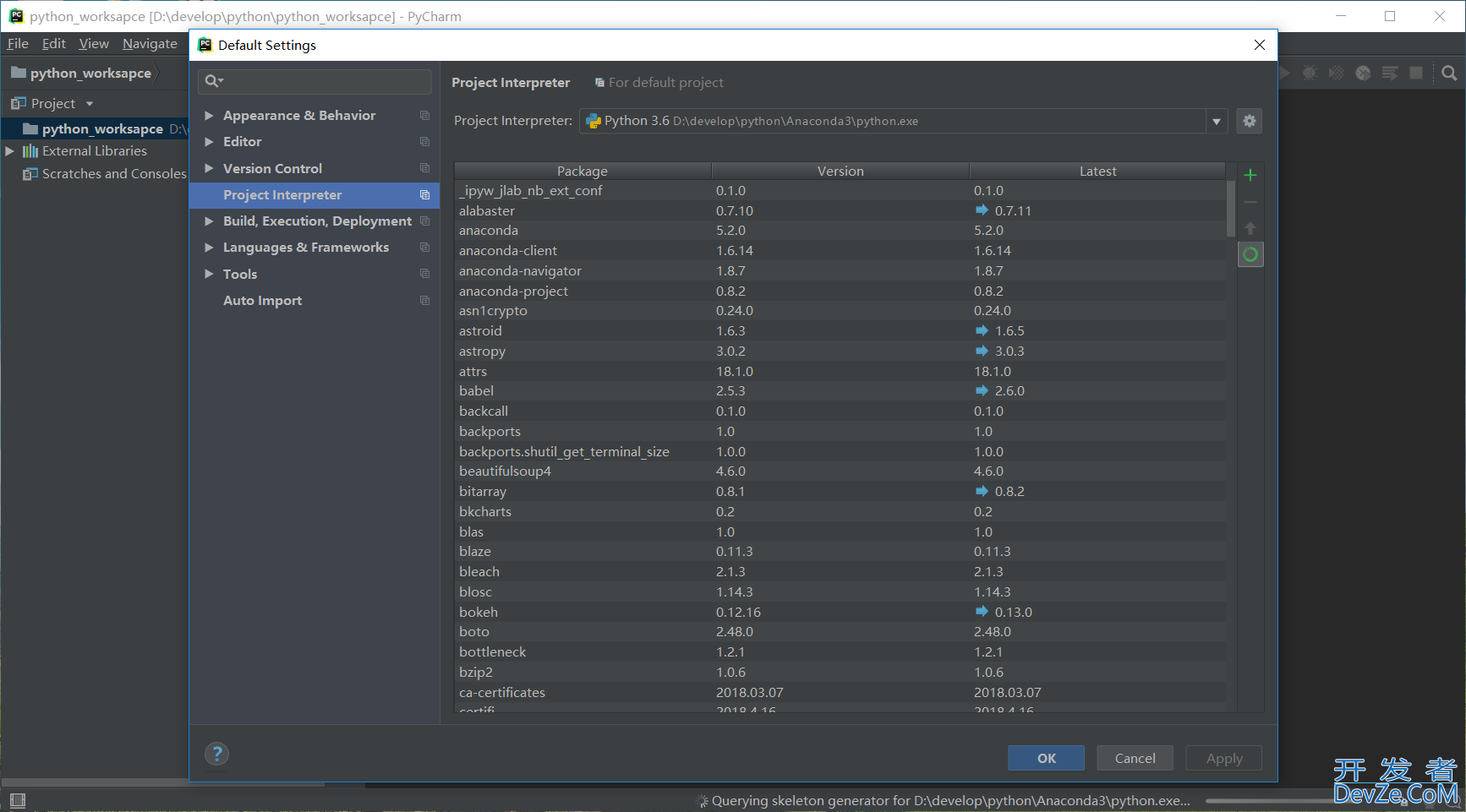Close the Default Settings dialog
Image resolution: width=1466 pixels, height=812 pixels.
click(1259, 45)
